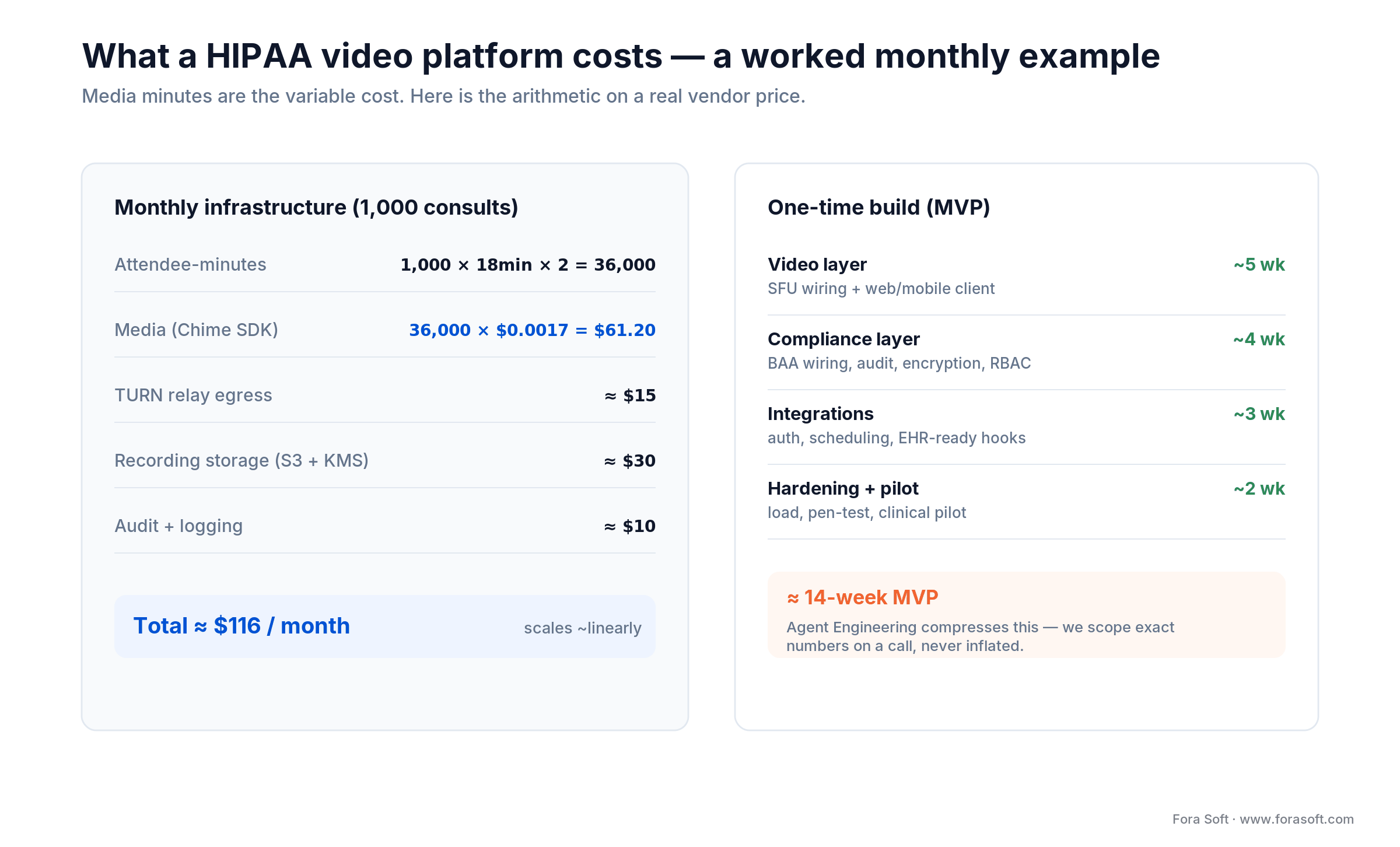This screenshot has height=847, width=1400.
Task: Click the 'Media (Chime SDK)' label
Action: tap(196, 330)
